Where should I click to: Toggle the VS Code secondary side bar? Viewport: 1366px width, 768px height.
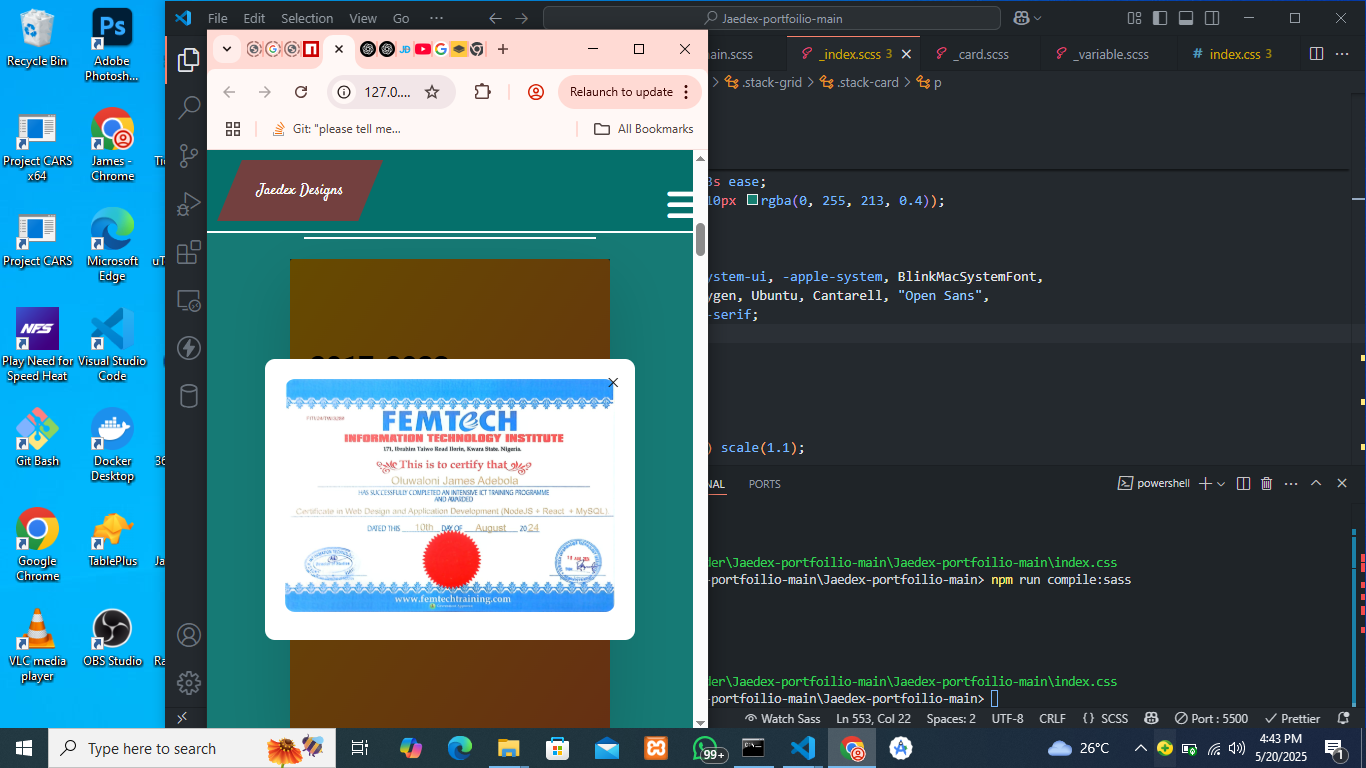click(x=1212, y=18)
